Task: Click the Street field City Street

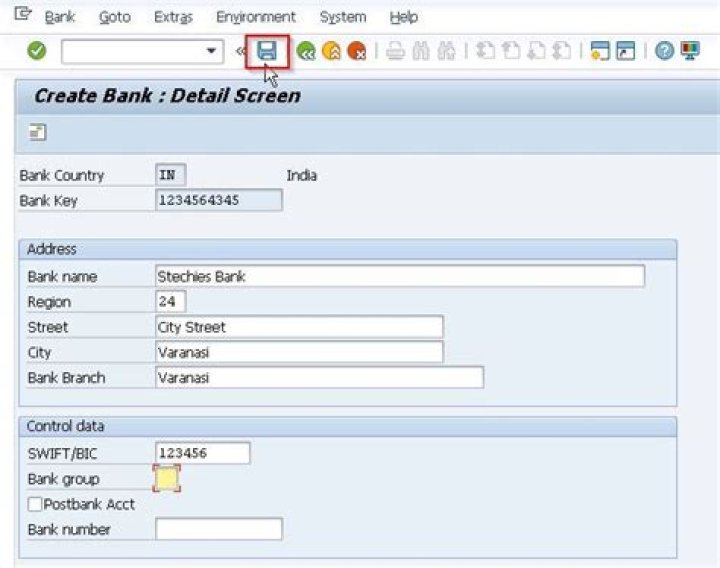Action: click(x=299, y=327)
